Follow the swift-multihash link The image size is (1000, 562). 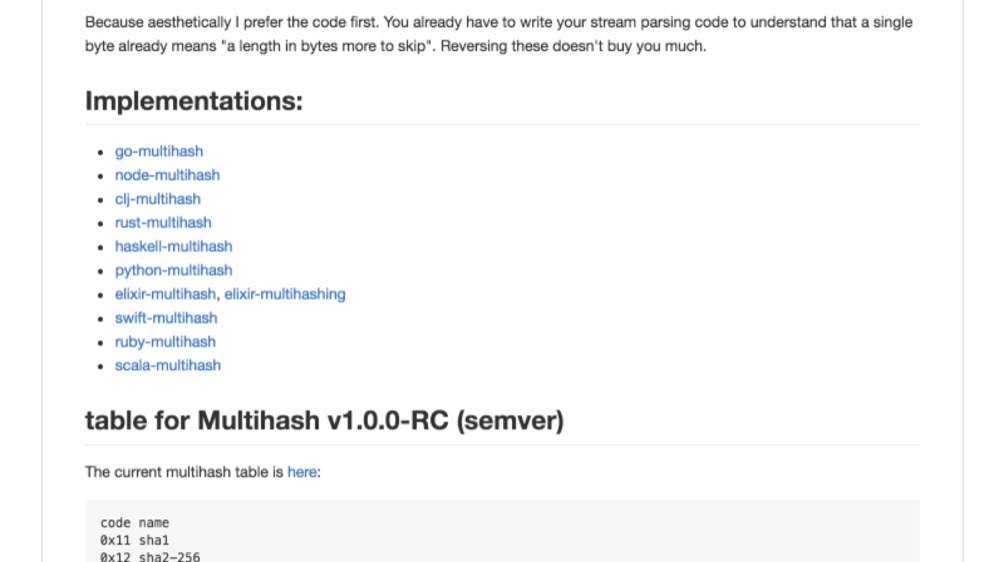pos(166,318)
